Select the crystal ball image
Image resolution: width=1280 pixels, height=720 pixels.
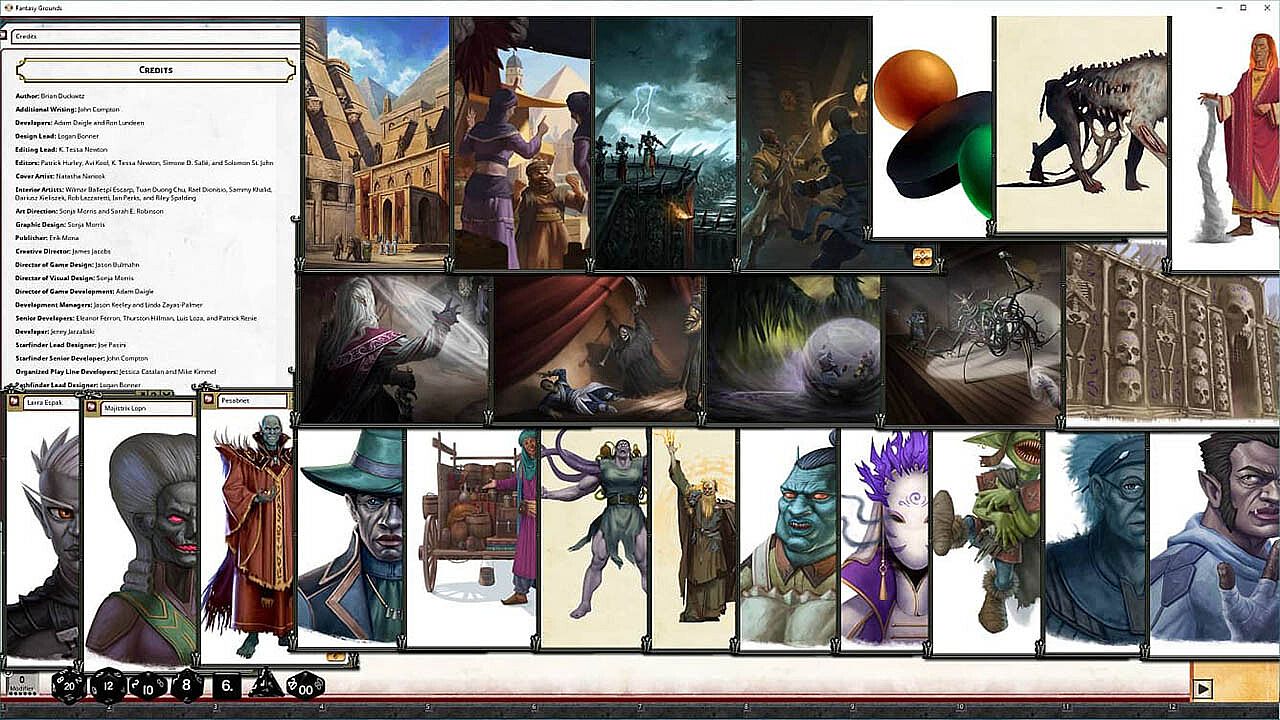pos(793,349)
